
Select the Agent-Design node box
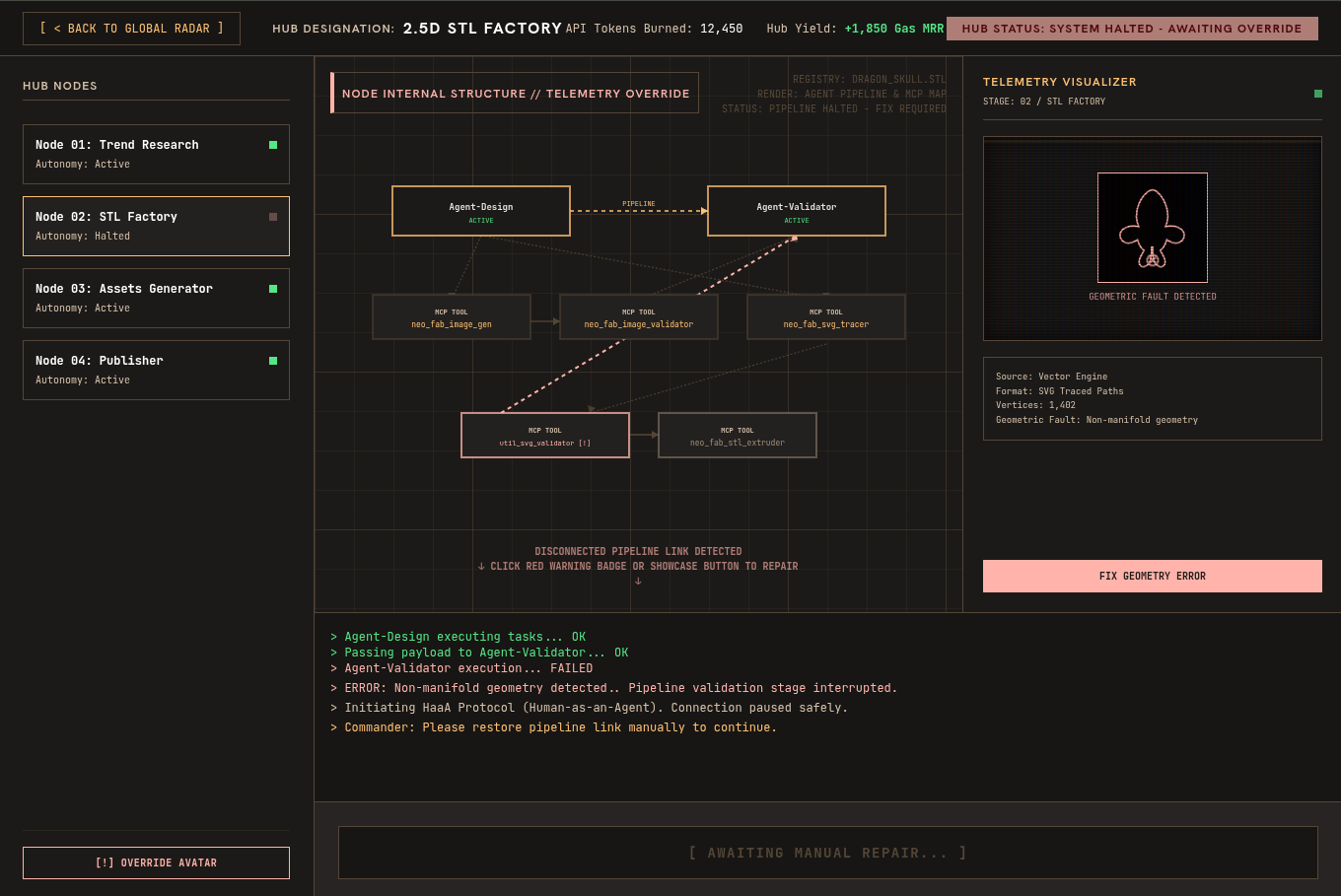pos(481,211)
